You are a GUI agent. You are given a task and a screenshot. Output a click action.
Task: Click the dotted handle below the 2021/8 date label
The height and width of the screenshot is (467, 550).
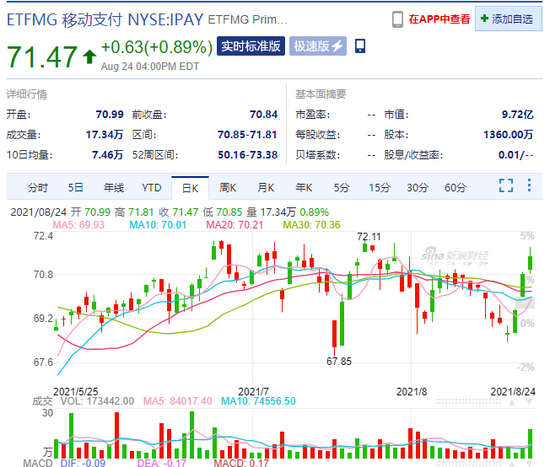468,402
